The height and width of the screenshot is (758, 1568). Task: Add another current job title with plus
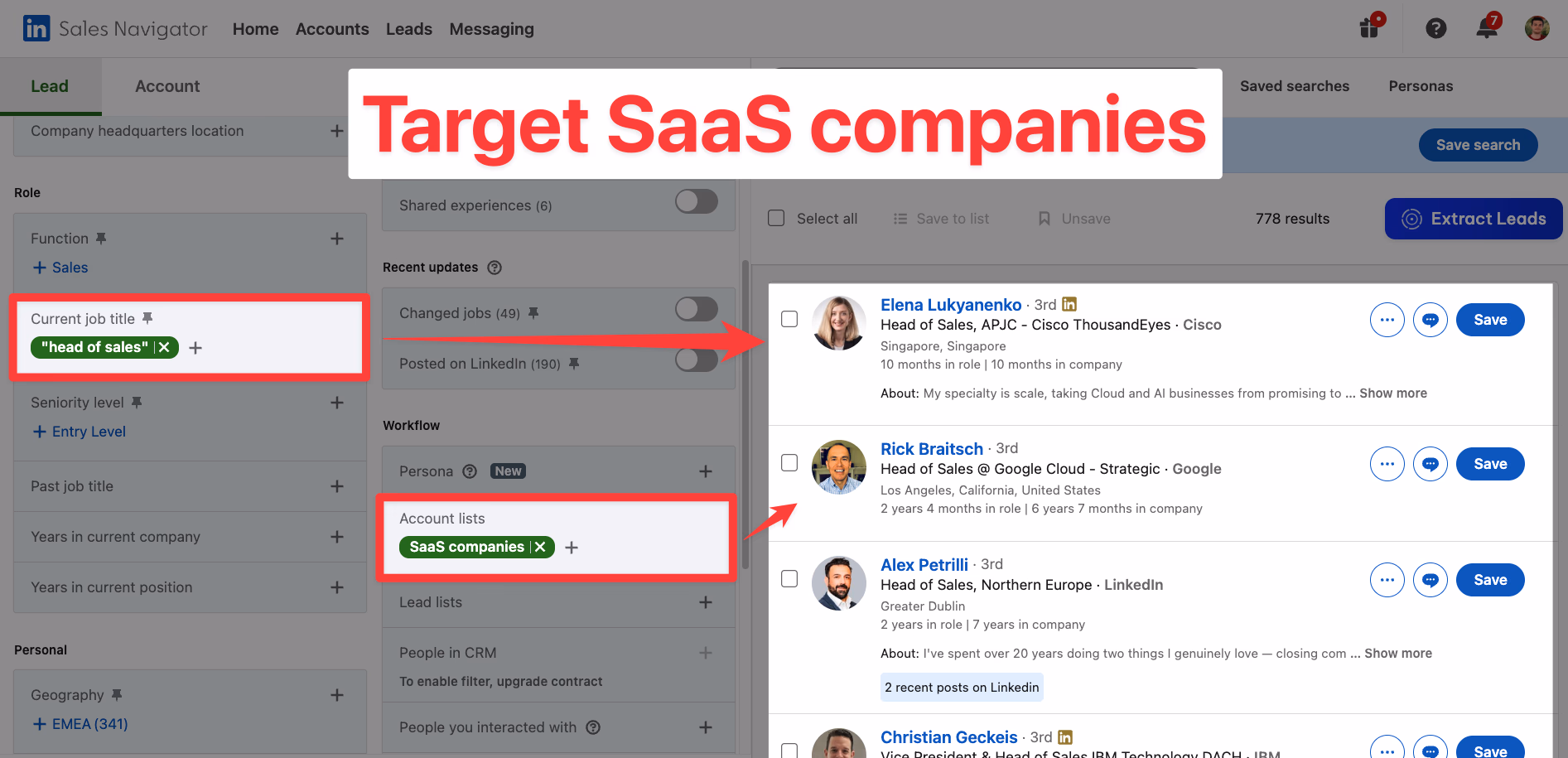point(195,348)
